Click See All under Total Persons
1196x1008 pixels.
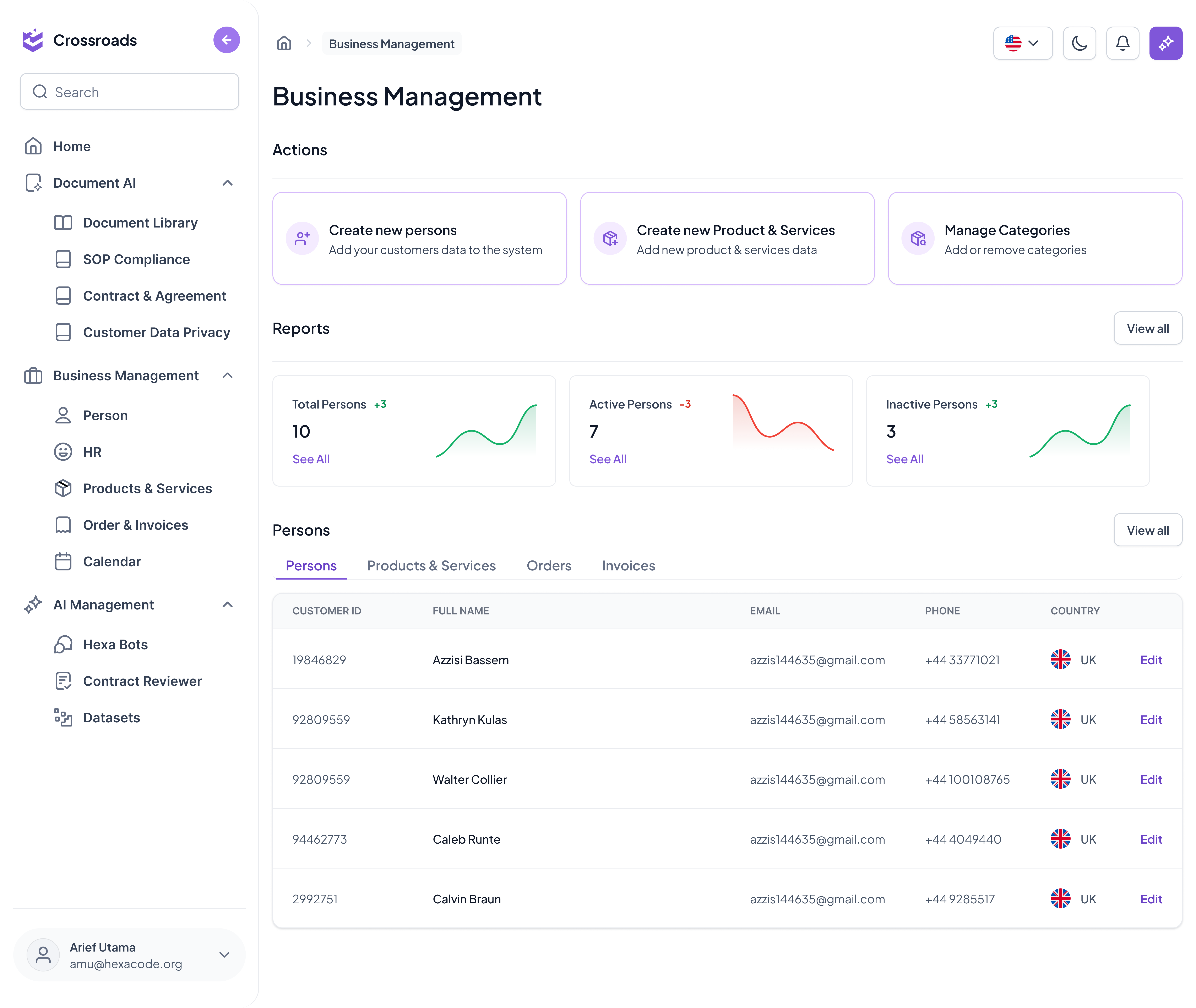pos(311,459)
